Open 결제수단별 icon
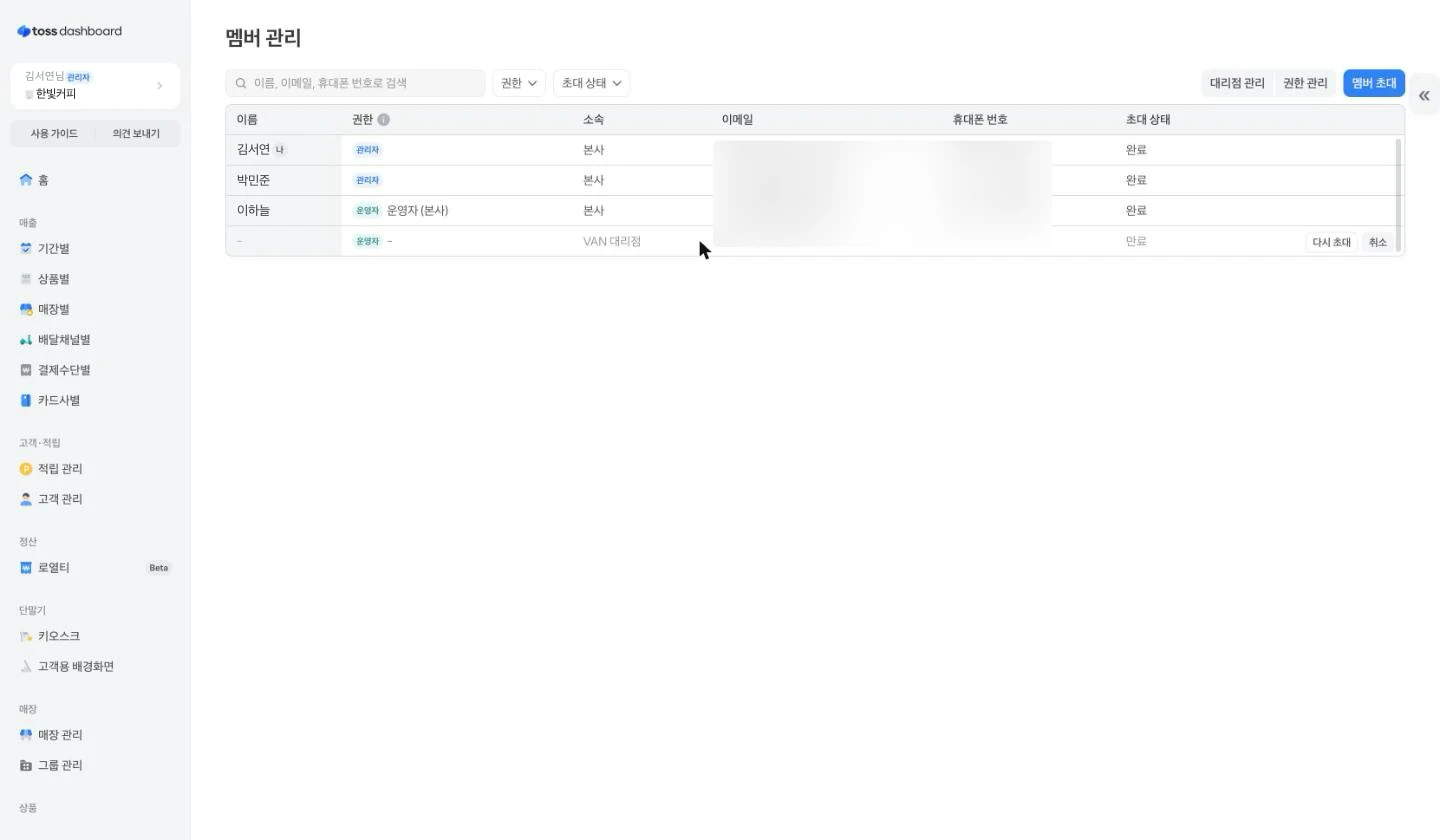The image size is (1440, 840). click(x=26, y=370)
